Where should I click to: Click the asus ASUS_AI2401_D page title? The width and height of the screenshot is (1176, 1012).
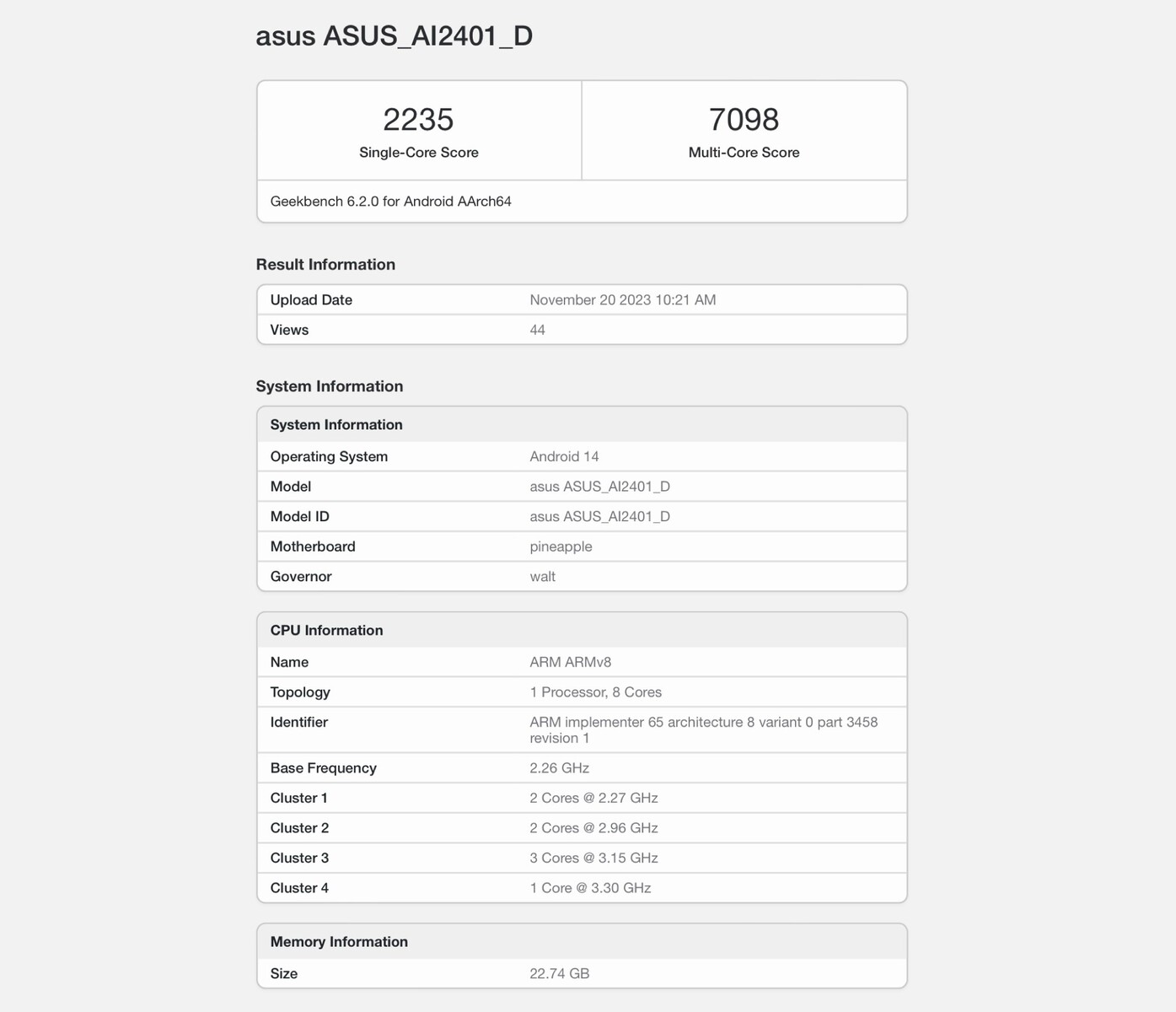(394, 36)
